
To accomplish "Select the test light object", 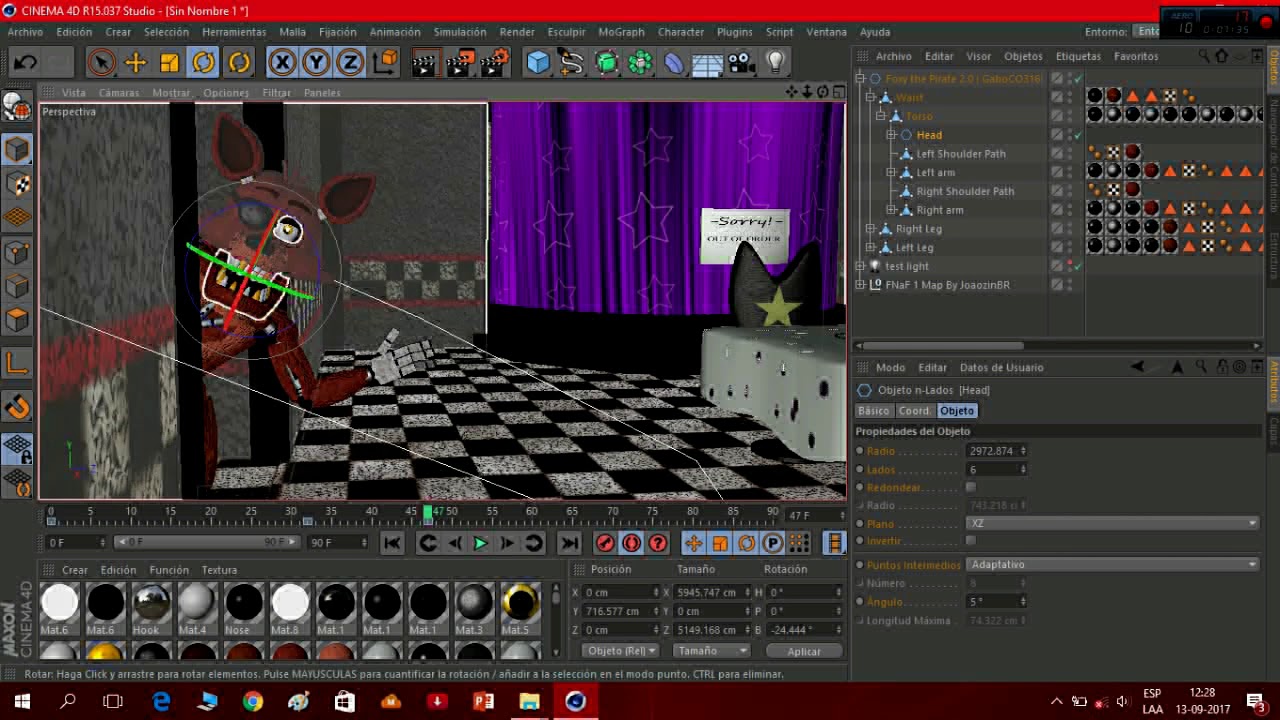I will (x=907, y=266).
